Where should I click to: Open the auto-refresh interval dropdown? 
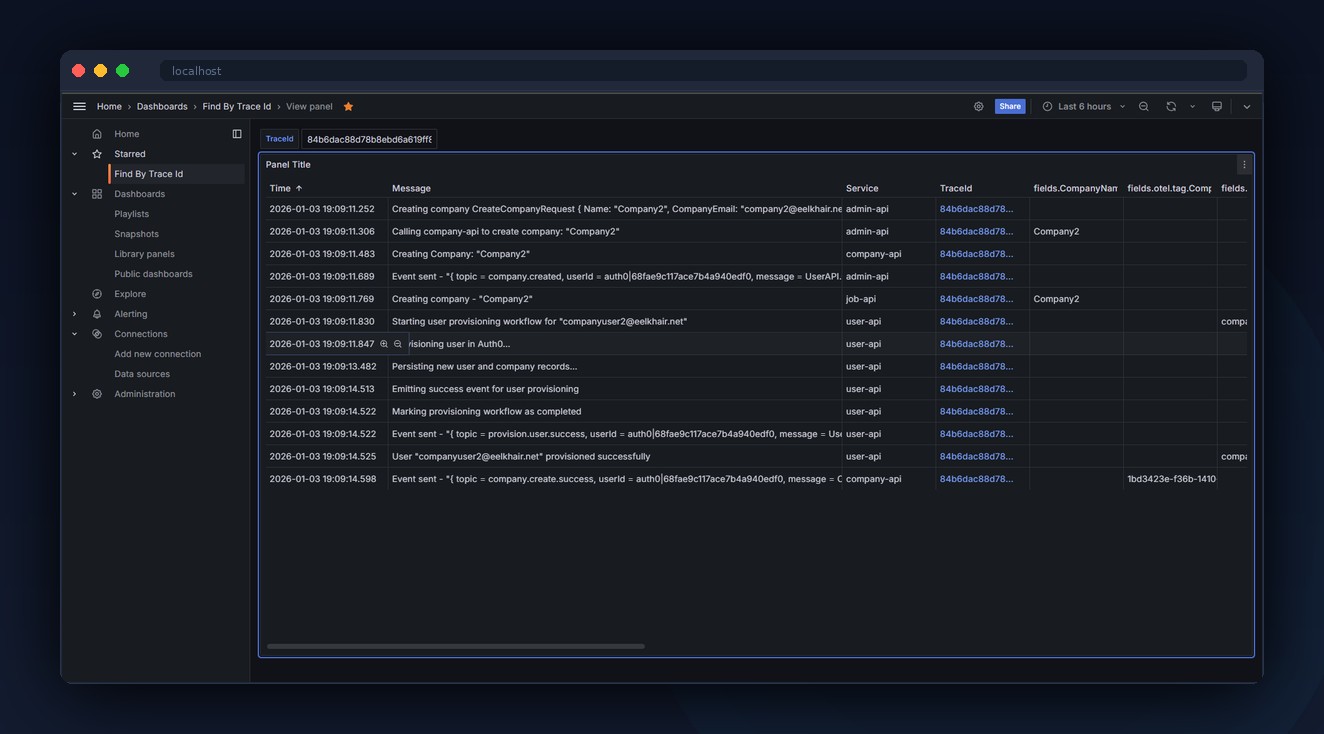(x=1191, y=106)
